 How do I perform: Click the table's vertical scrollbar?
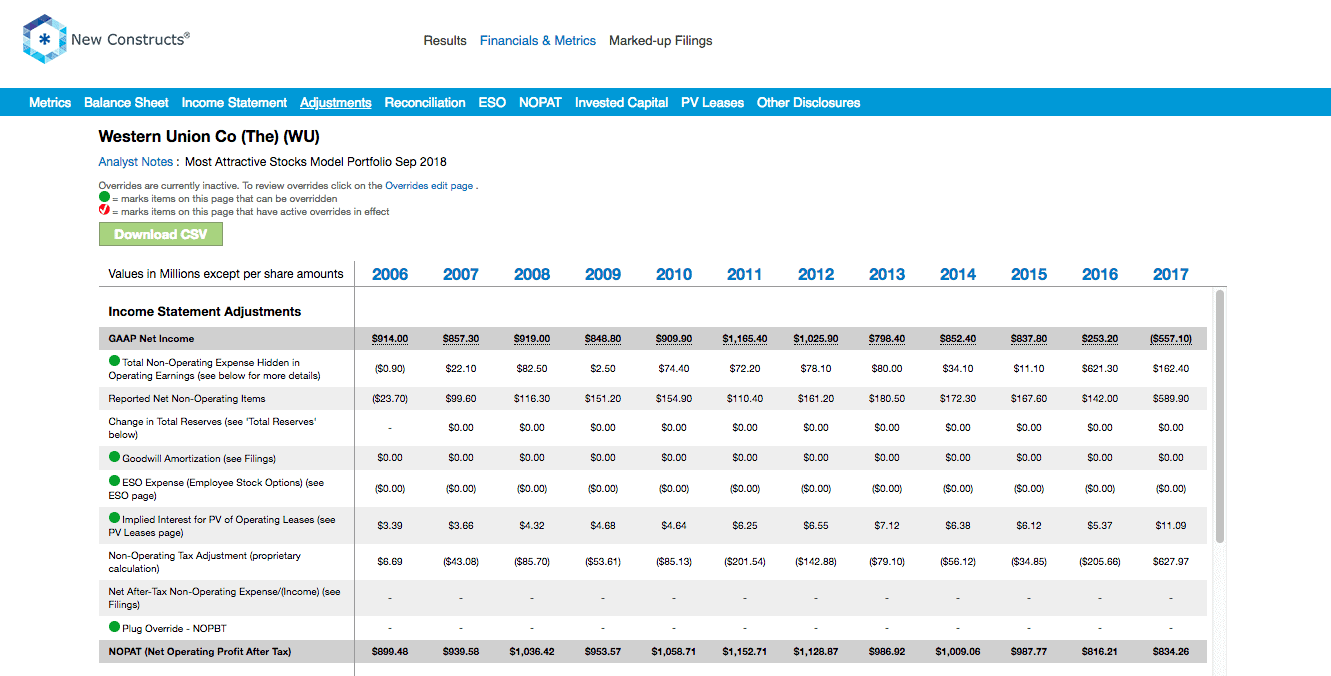pyautogui.click(x=1219, y=417)
